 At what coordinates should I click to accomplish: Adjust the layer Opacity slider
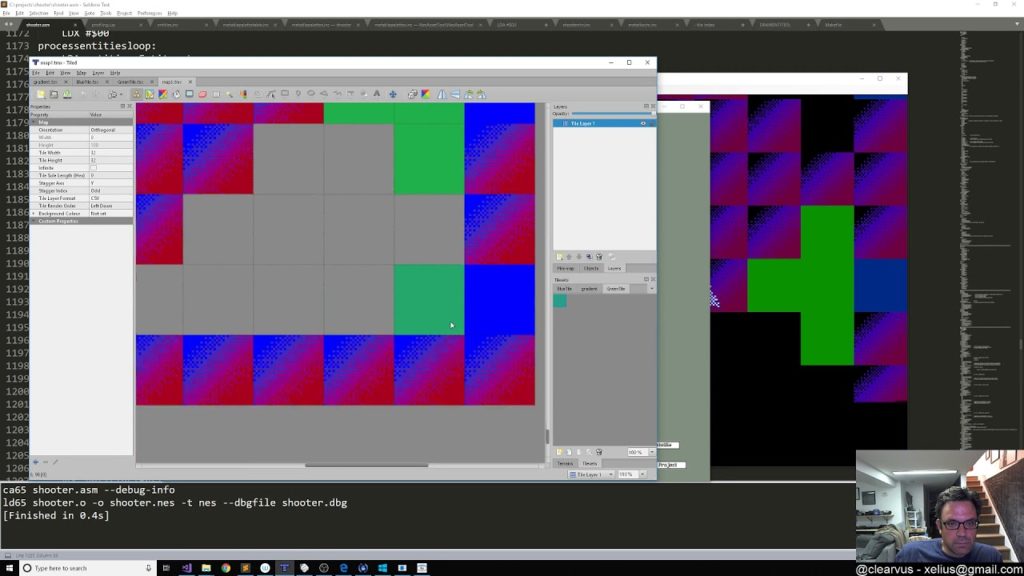[613, 114]
